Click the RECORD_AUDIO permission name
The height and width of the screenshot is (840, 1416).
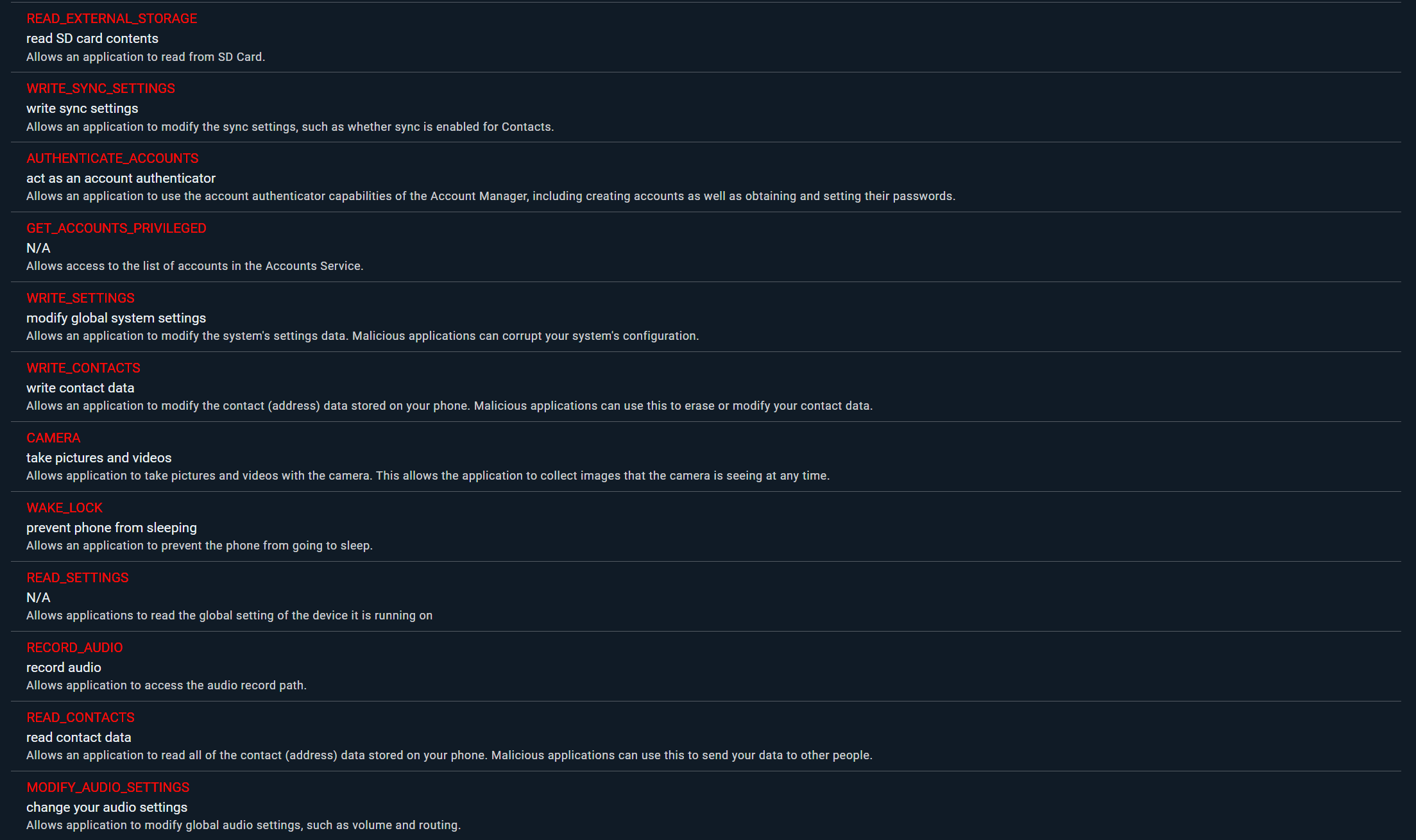coord(74,648)
